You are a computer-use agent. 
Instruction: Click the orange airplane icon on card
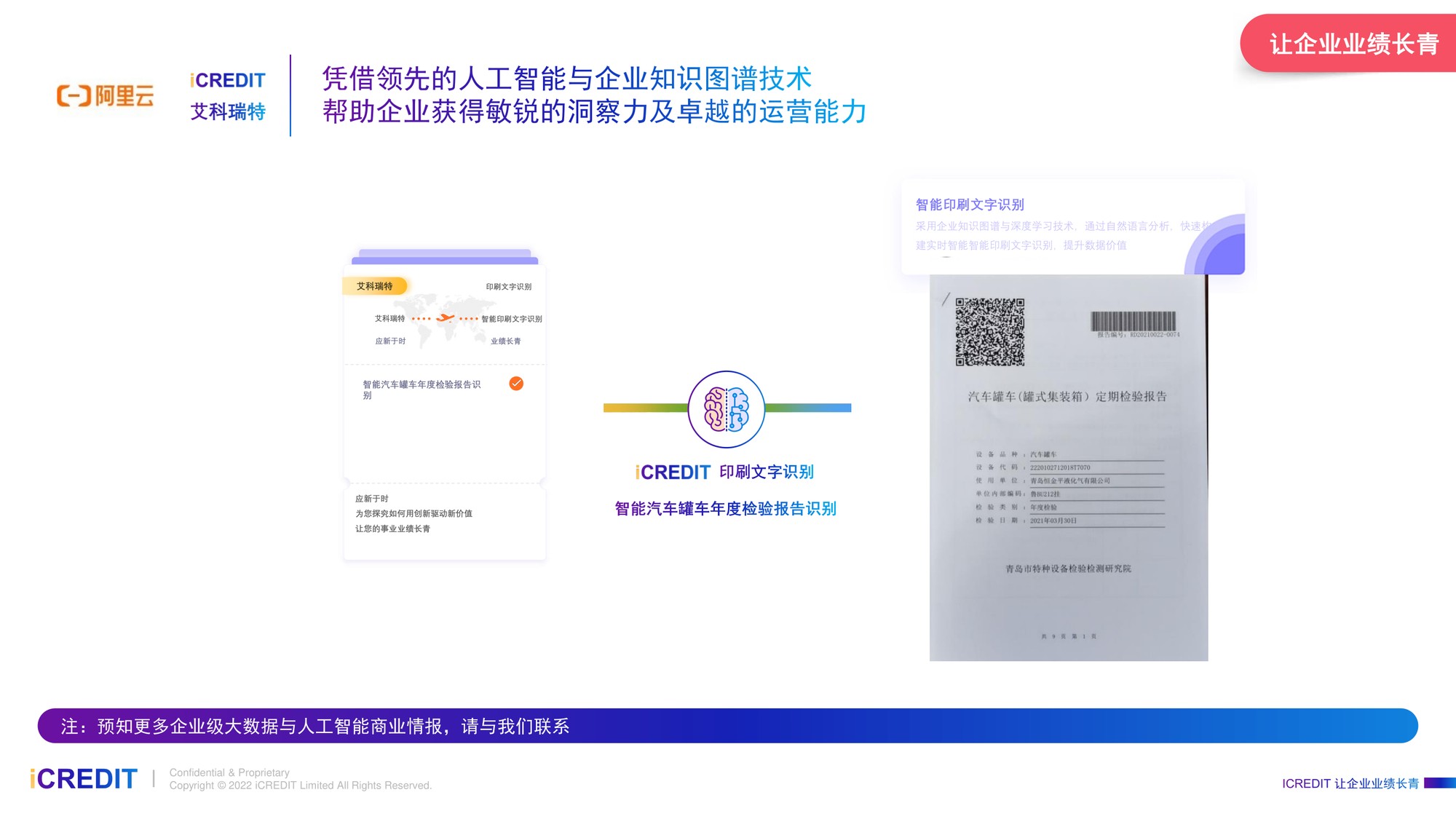tap(445, 318)
